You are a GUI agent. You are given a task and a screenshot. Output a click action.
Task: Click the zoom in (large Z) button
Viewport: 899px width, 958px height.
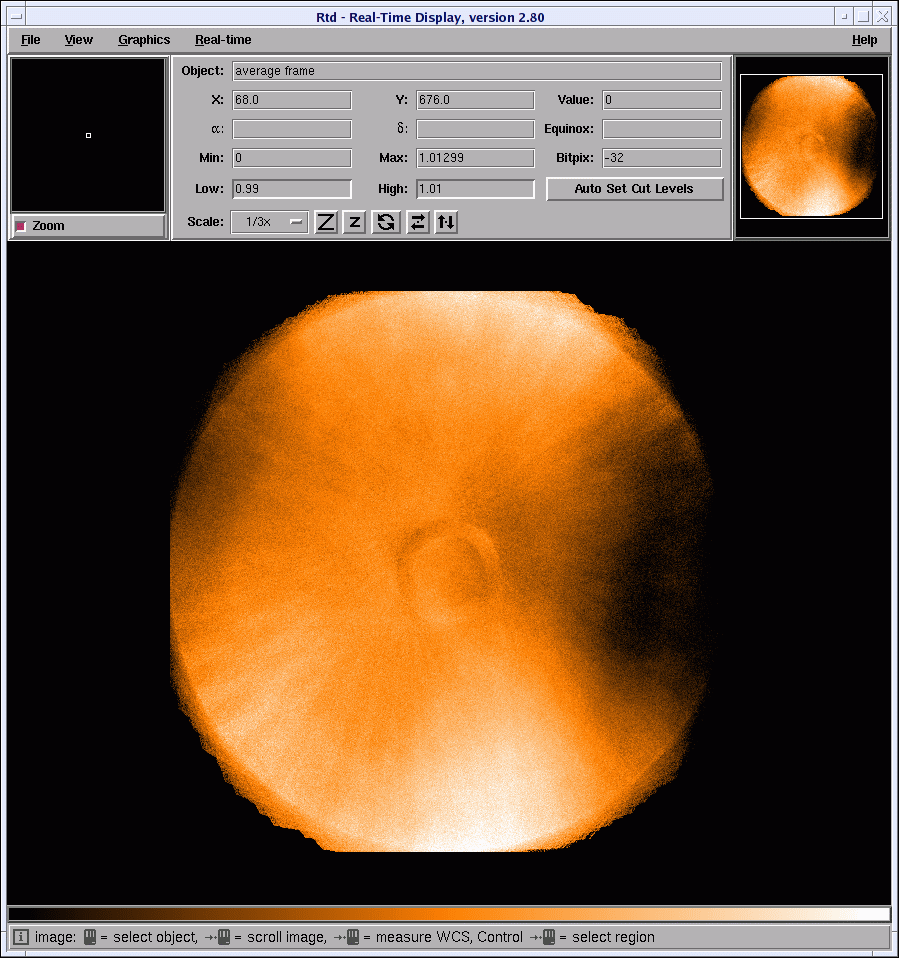[326, 222]
